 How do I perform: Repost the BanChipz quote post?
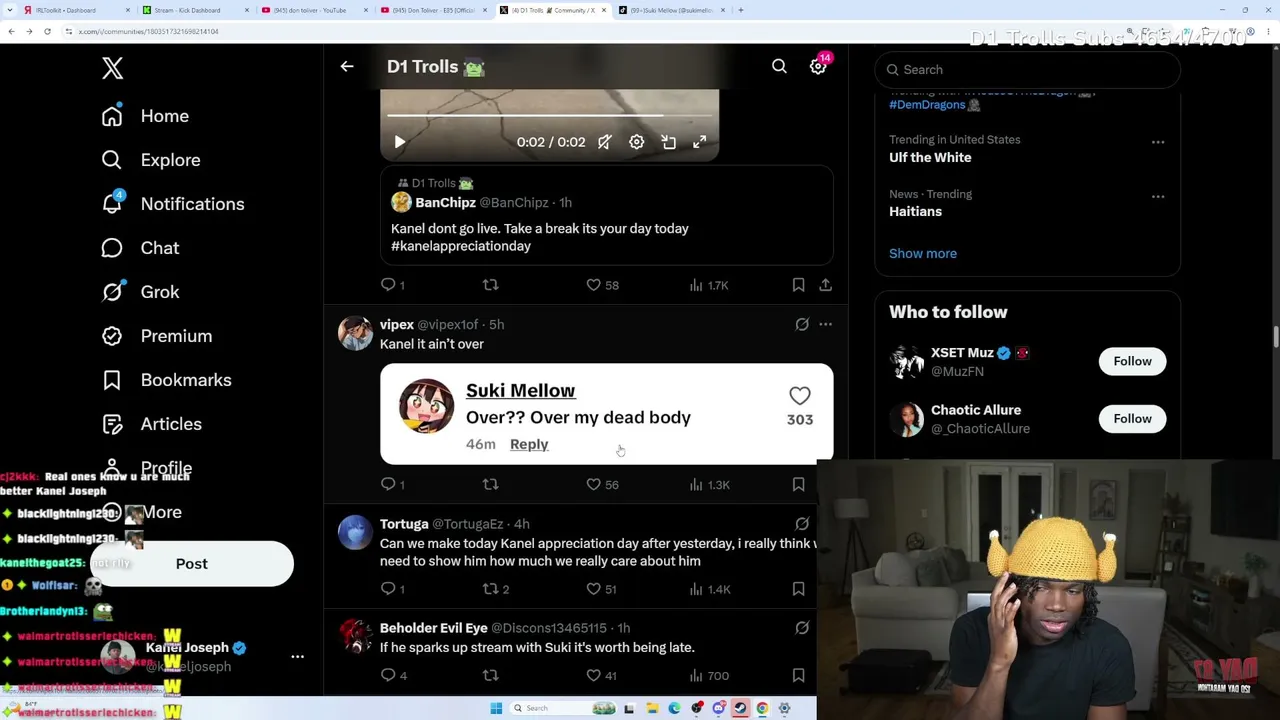point(490,285)
